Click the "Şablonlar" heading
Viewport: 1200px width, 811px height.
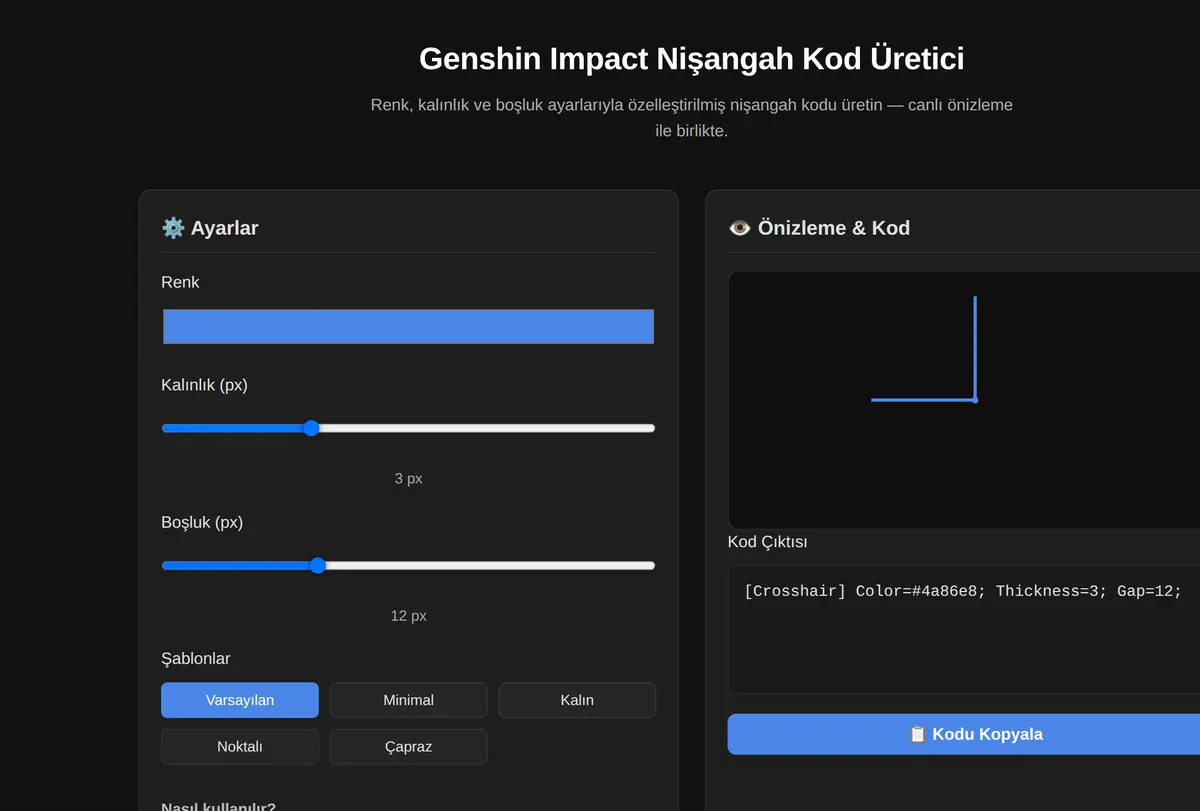[x=196, y=658]
